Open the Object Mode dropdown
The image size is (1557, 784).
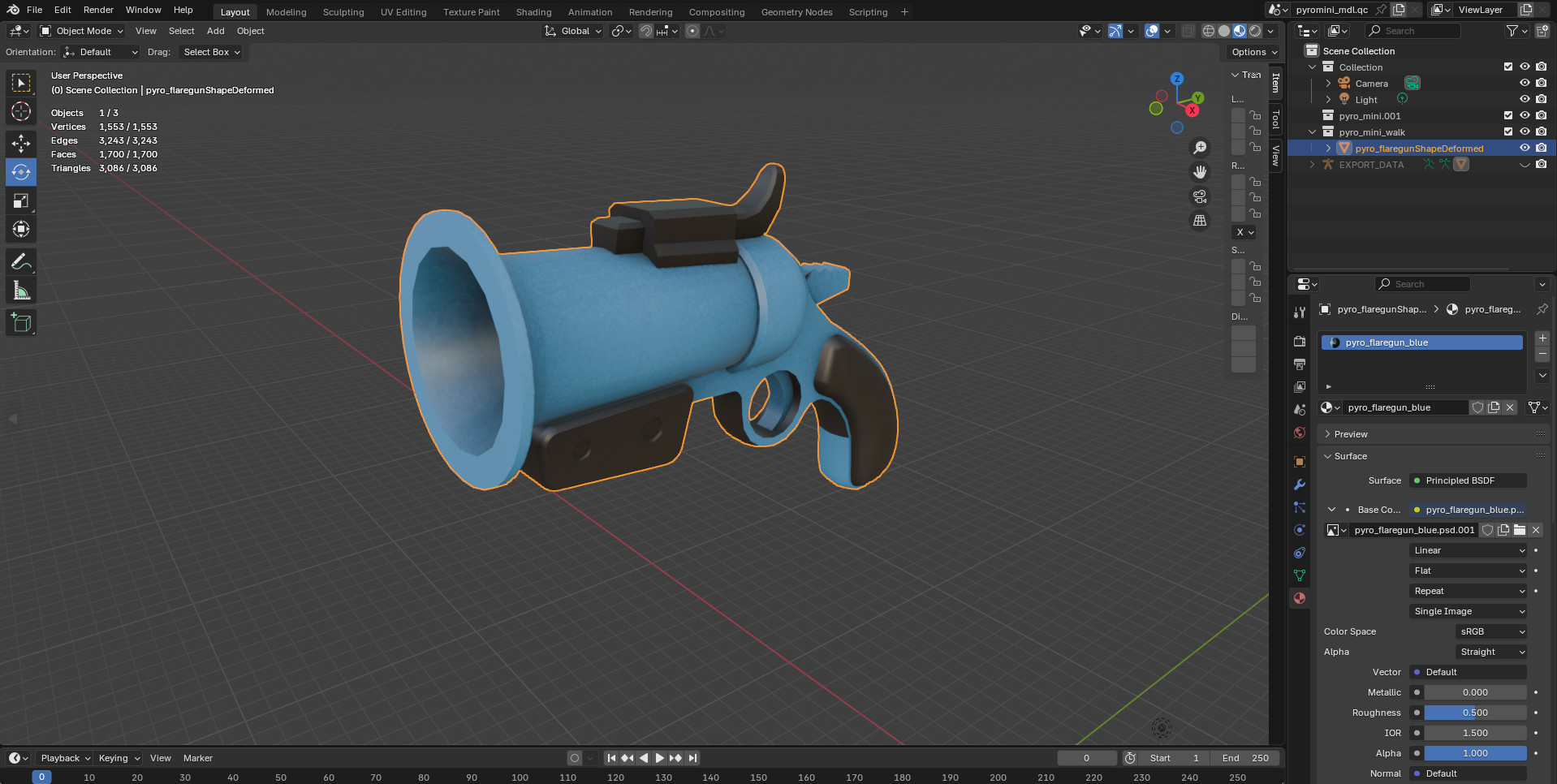(82, 31)
